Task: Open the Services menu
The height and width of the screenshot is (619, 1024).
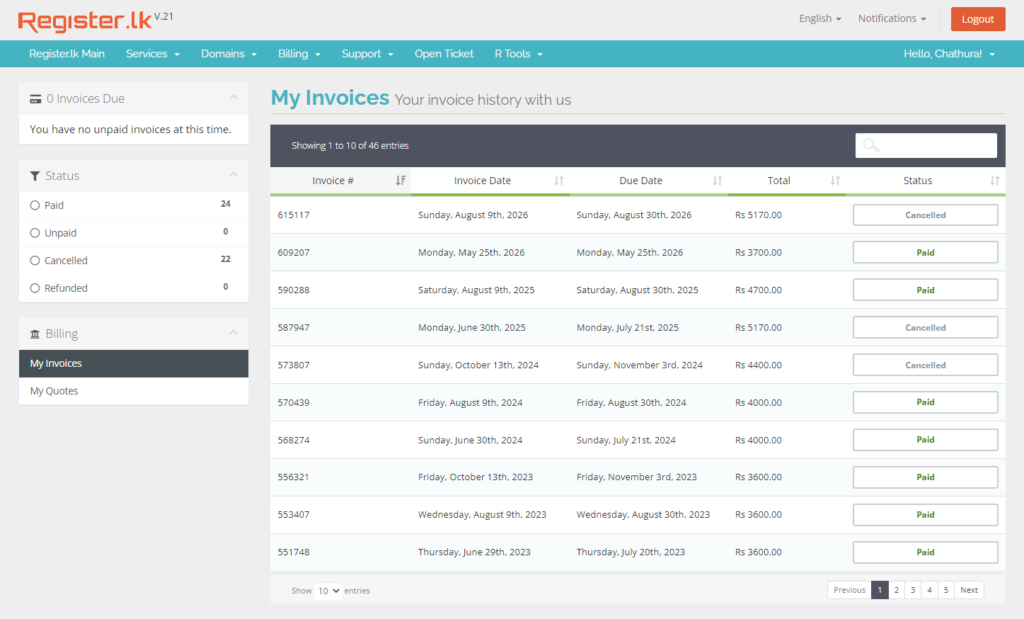Action: pos(152,54)
